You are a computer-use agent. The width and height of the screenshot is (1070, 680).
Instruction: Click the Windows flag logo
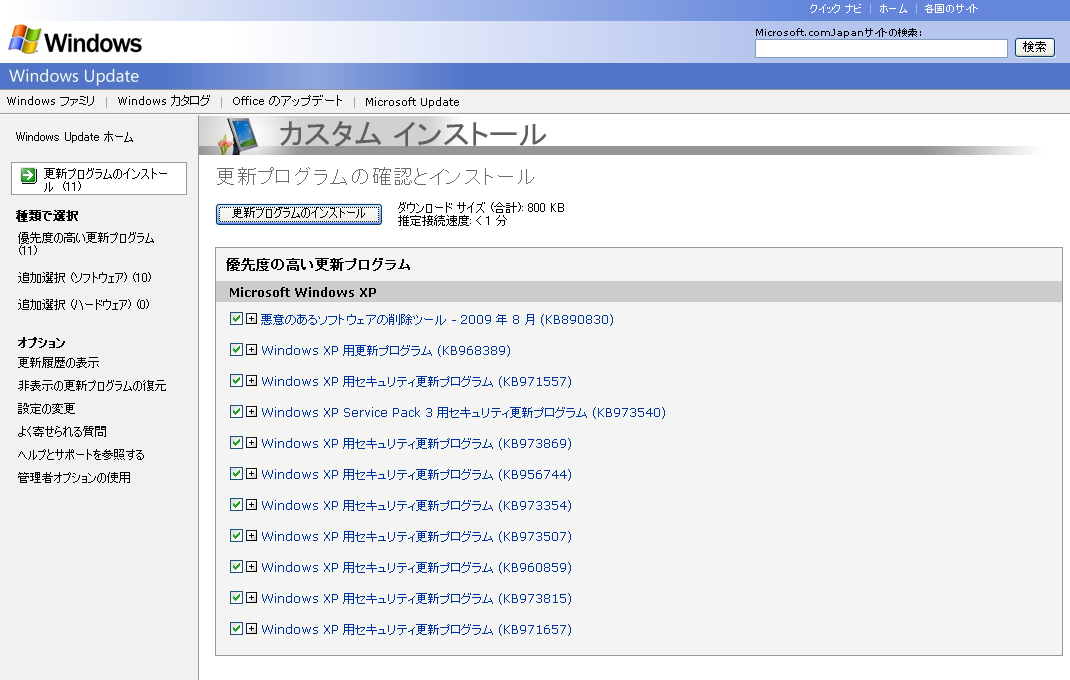[25, 40]
